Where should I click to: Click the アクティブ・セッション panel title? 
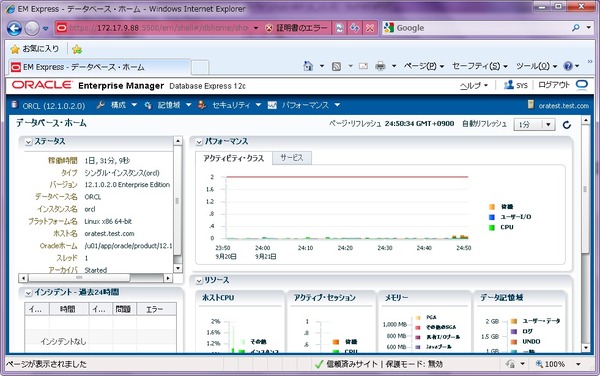pos(324,298)
